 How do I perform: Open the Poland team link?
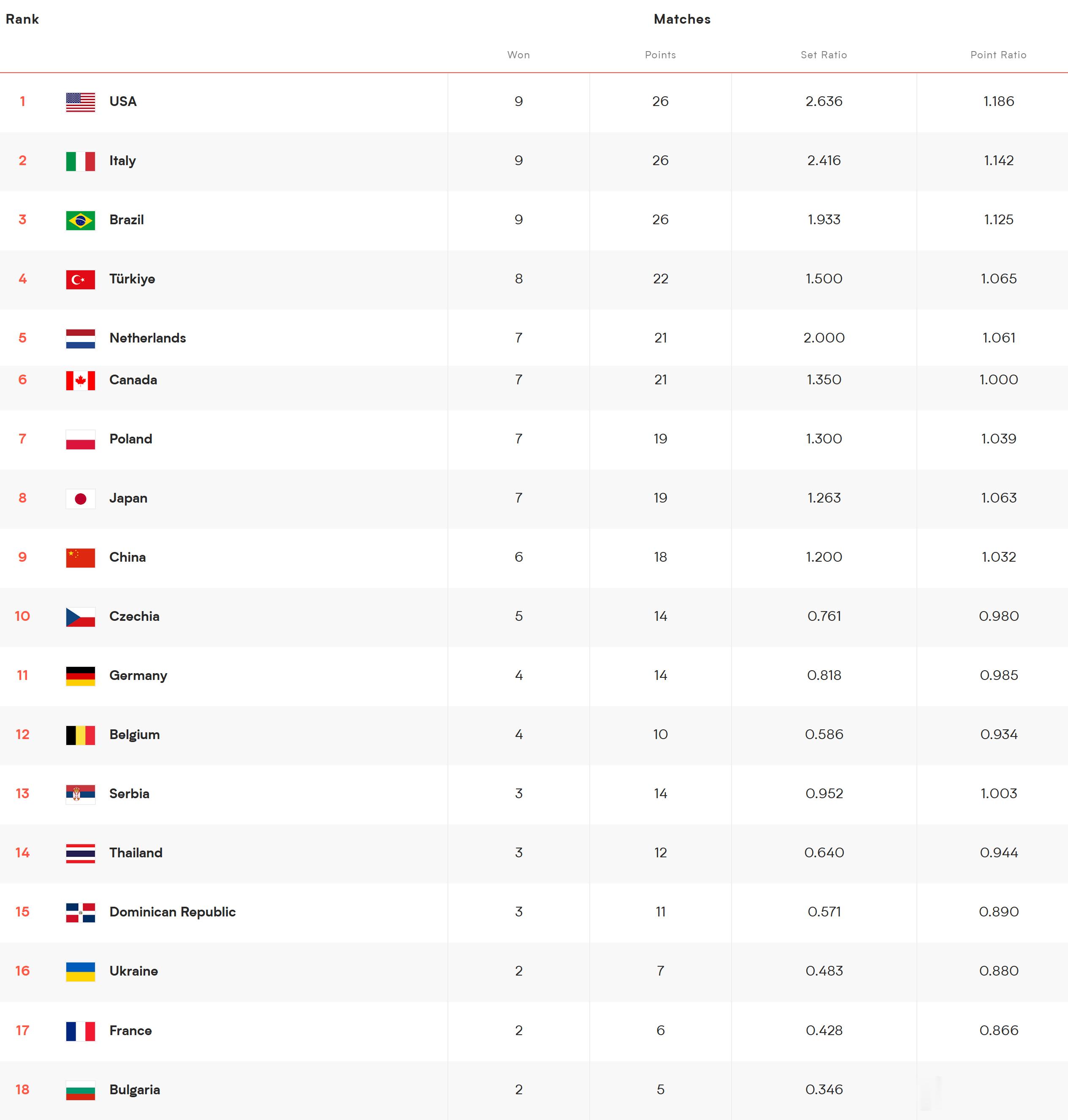(x=130, y=439)
